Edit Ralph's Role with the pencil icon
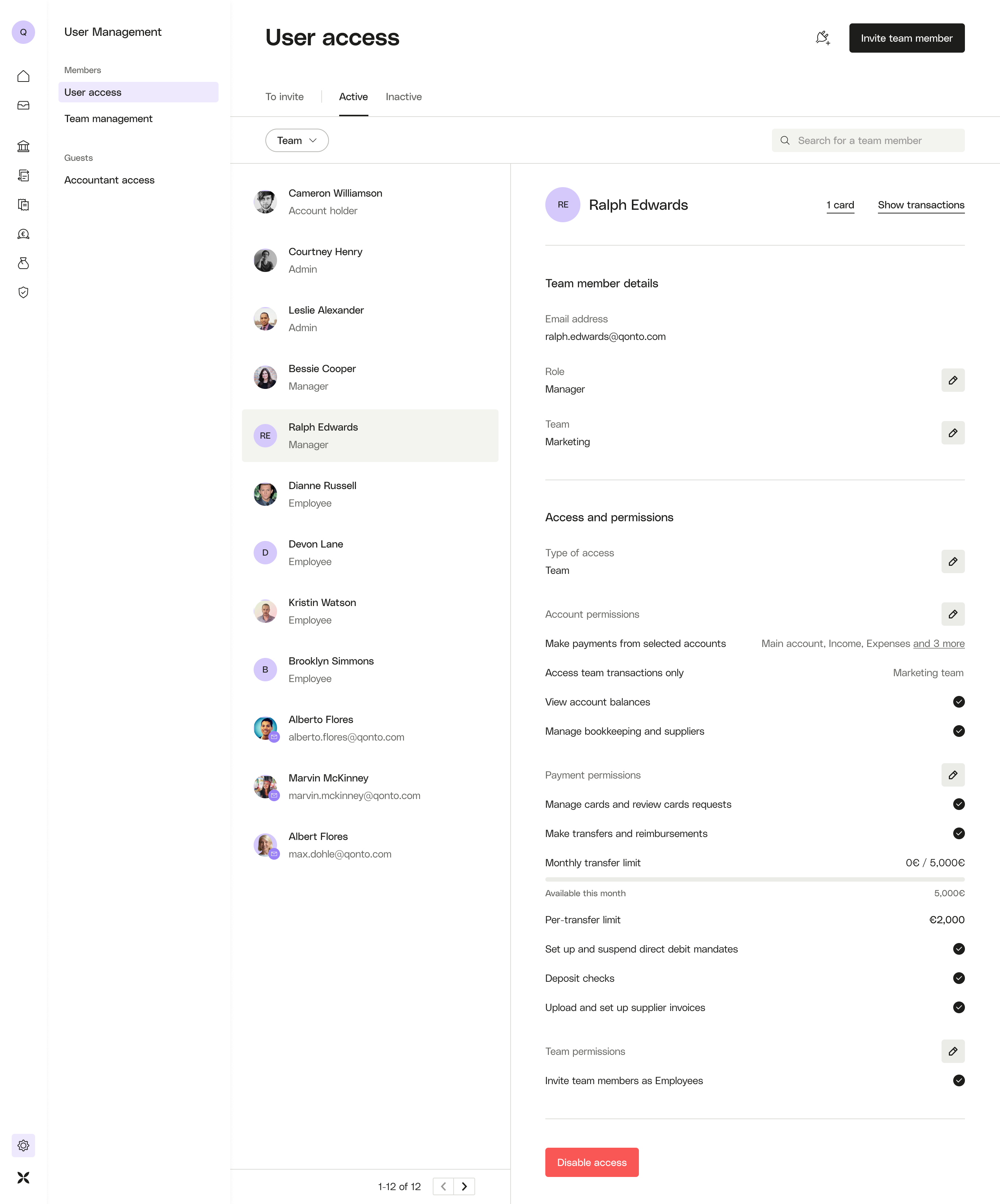This screenshot has height=1204, width=1000. click(953, 379)
